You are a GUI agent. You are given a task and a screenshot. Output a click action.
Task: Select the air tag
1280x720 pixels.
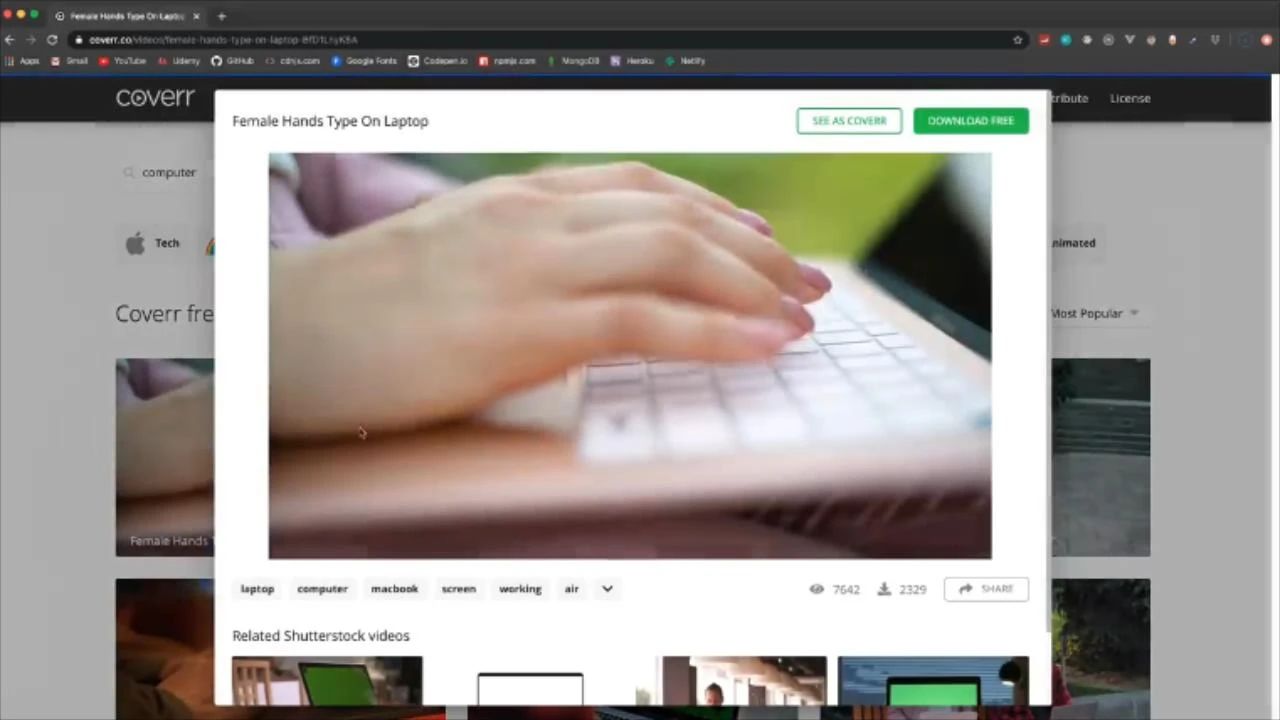tap(571, 589)
